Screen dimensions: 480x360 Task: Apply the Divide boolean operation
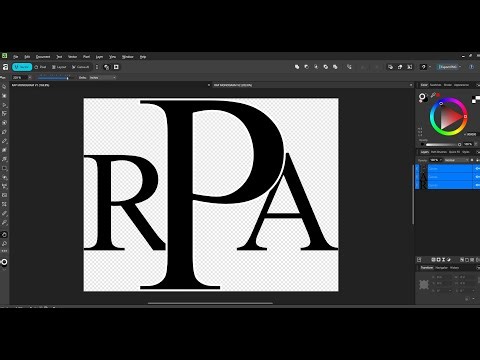pyautogui.click(x=335, y=67)
